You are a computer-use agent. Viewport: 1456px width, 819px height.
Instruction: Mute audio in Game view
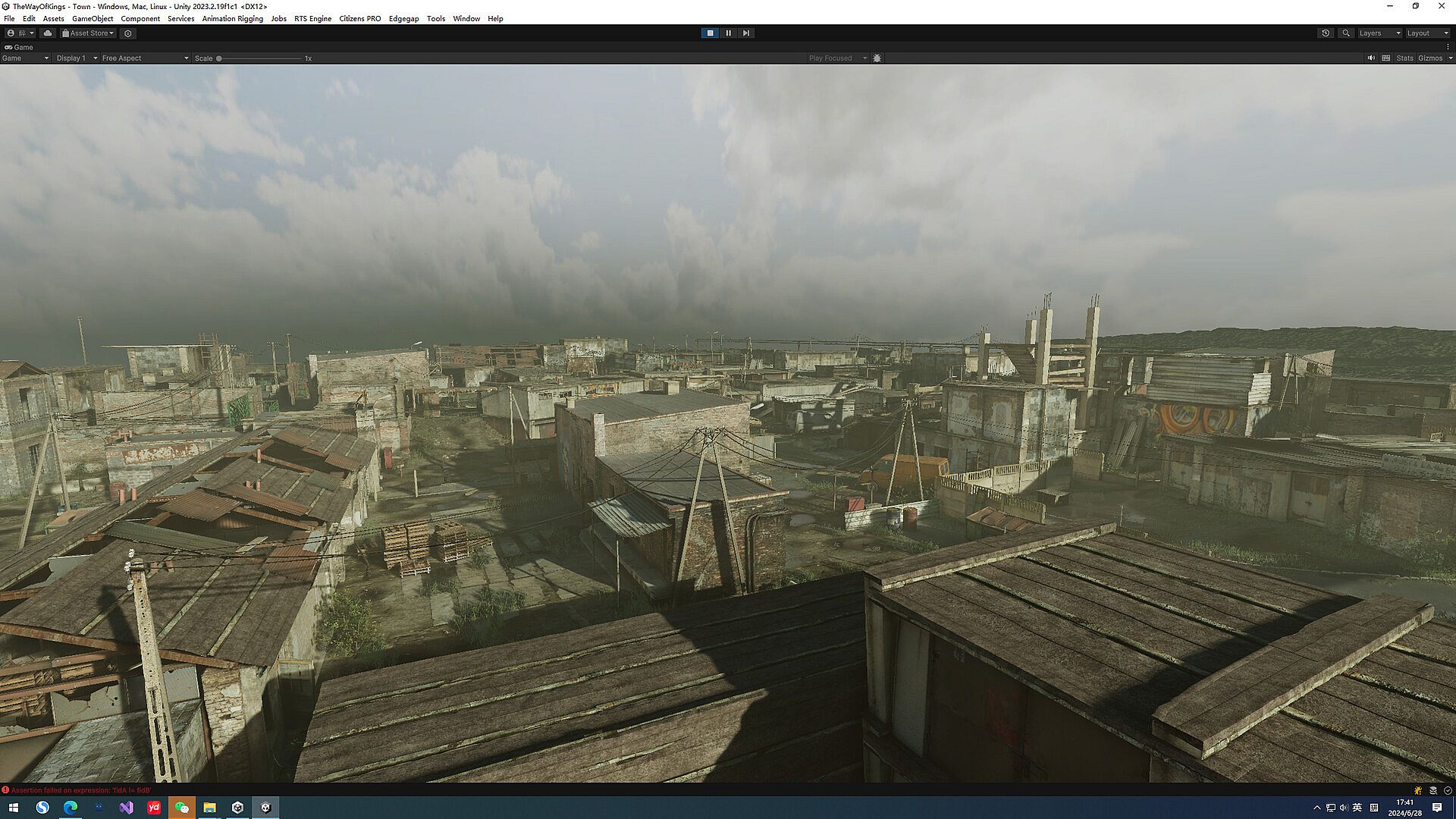[1371, 58]
